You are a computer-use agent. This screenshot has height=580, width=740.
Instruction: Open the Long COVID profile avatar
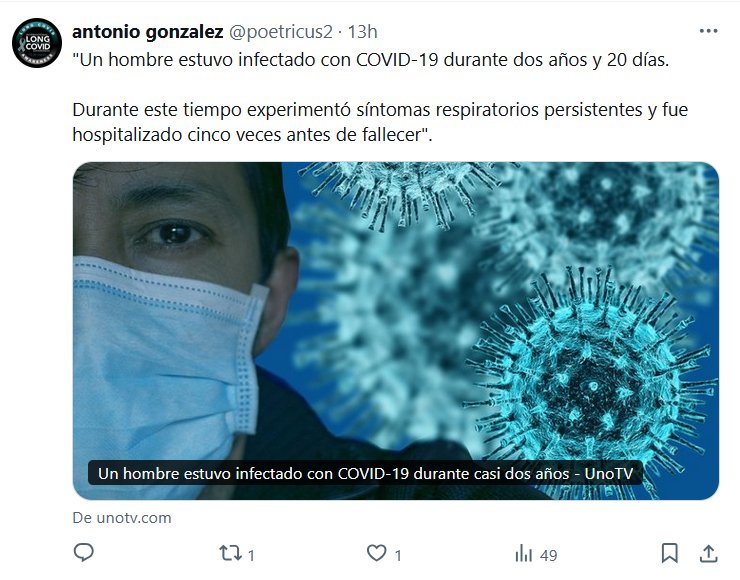[x=37, y=43]
